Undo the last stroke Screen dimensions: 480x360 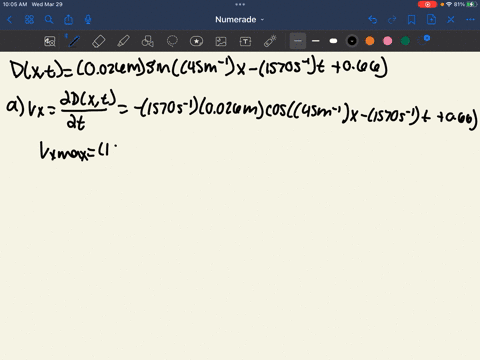pos(373,20)
